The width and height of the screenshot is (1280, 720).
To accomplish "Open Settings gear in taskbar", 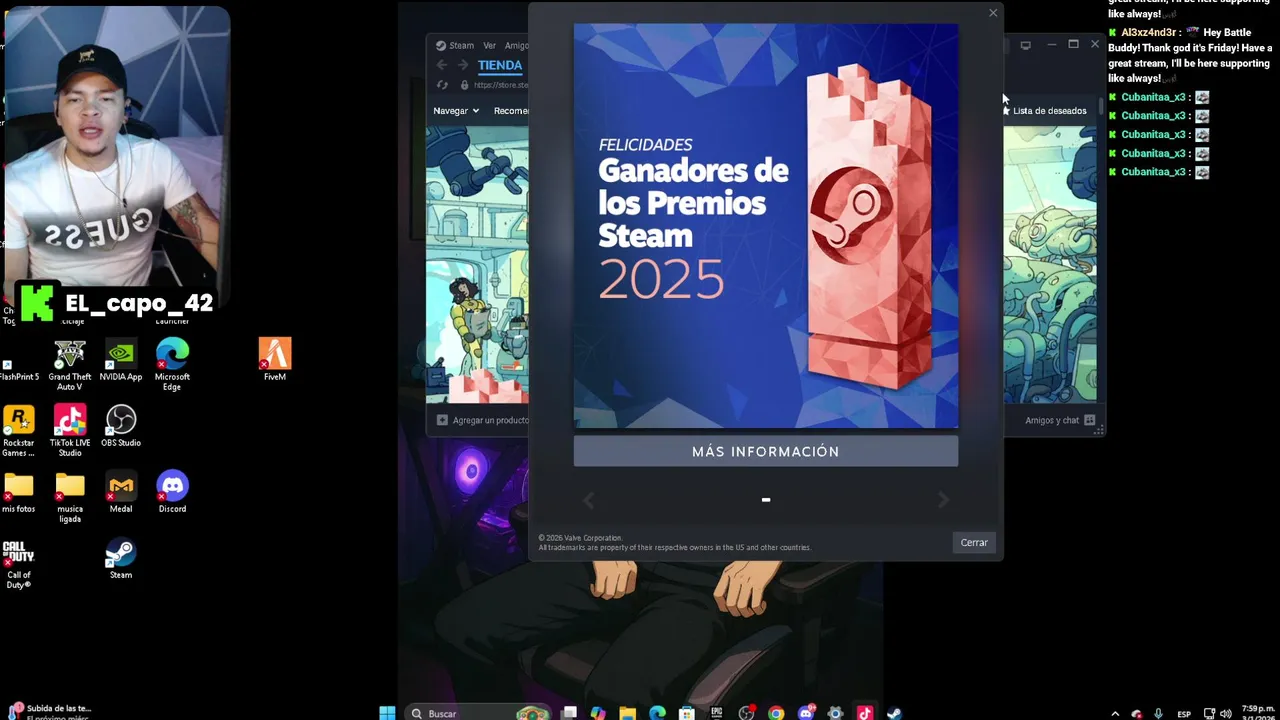I will click(x=835, y=713).
